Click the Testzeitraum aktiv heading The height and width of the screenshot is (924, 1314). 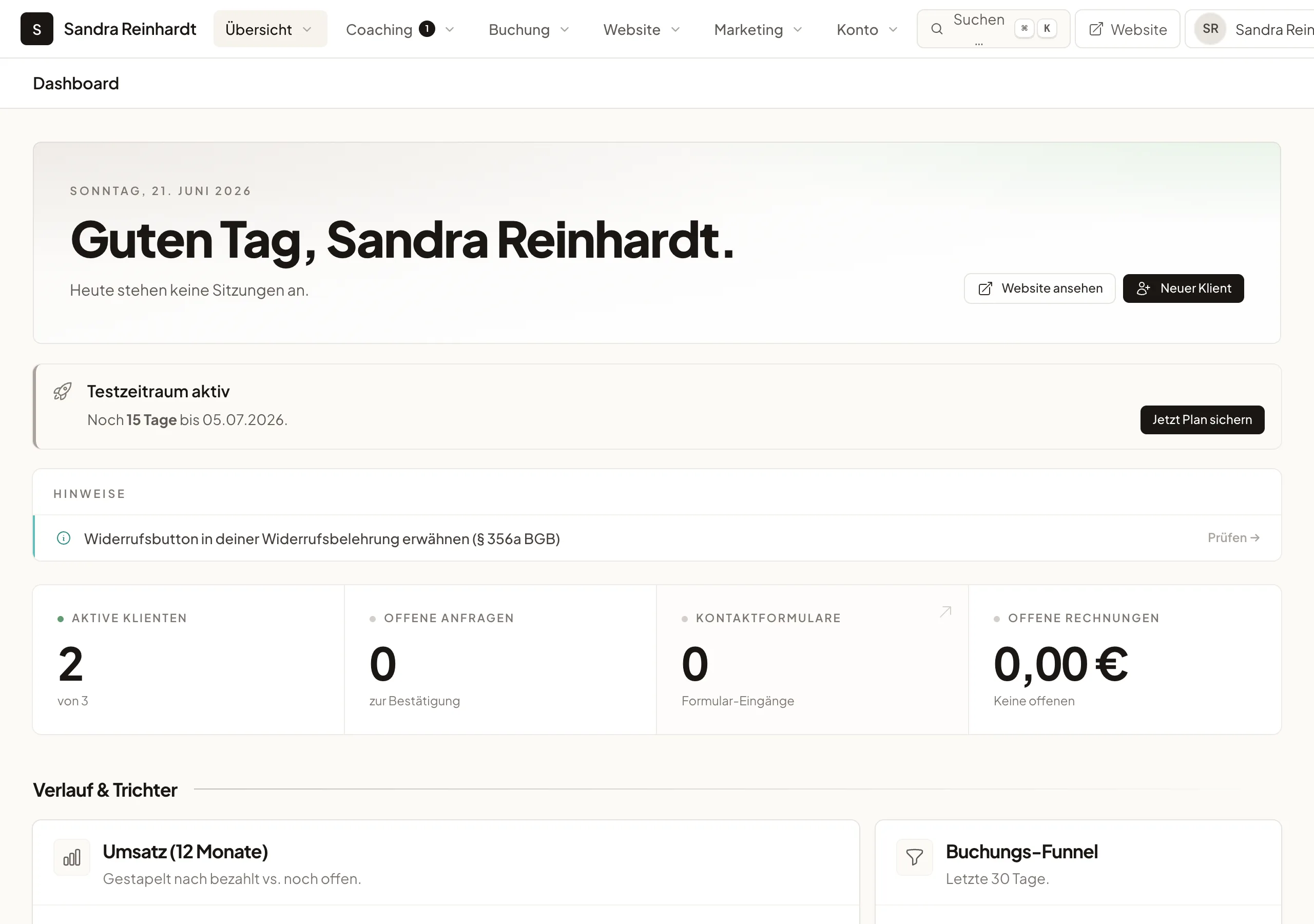click(159, 392)
